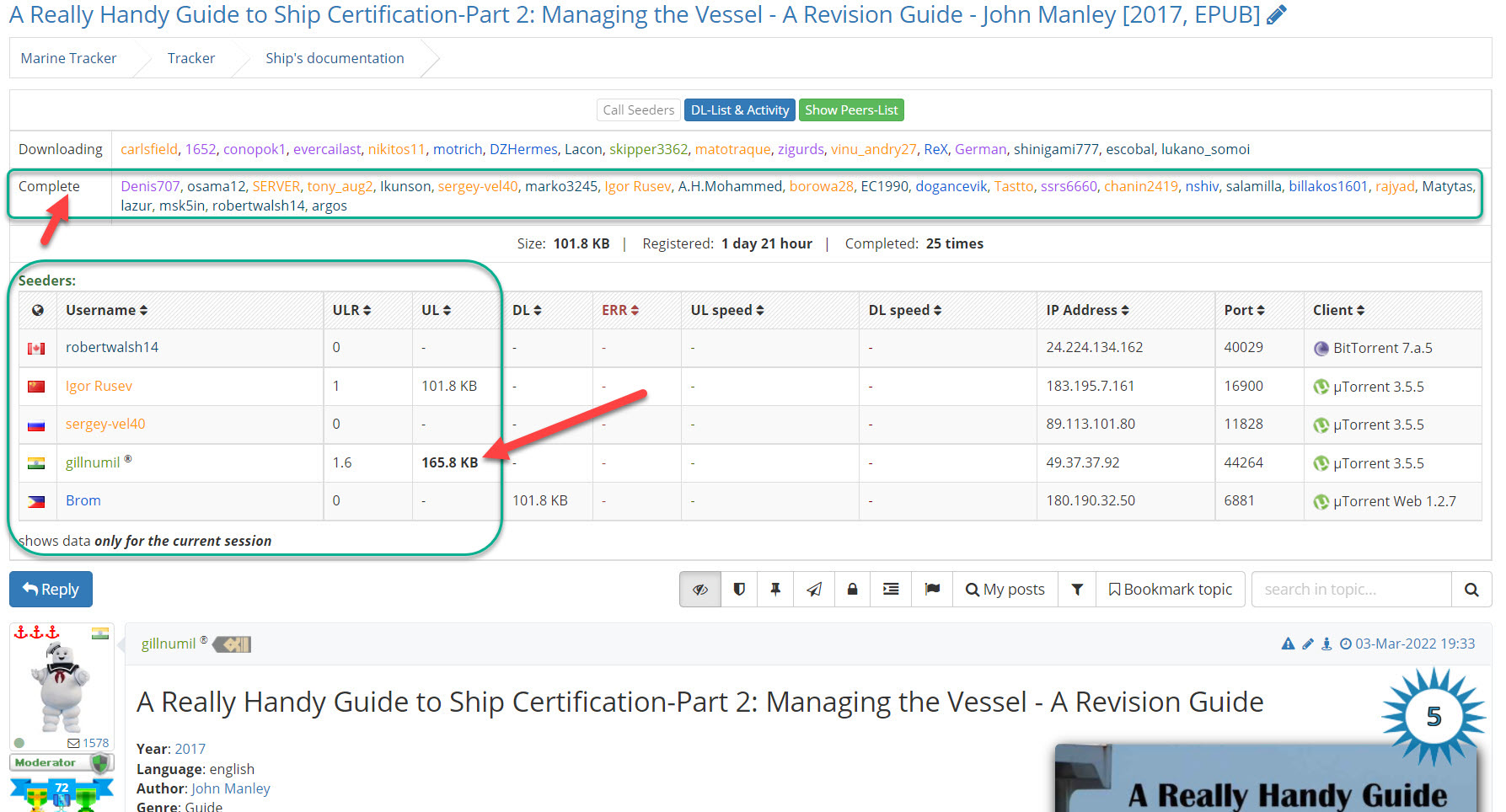The width and height of the screenshot is (1506, 812).
Task: Toggle the DL-List & Activity button
Action: pos(739,110)
